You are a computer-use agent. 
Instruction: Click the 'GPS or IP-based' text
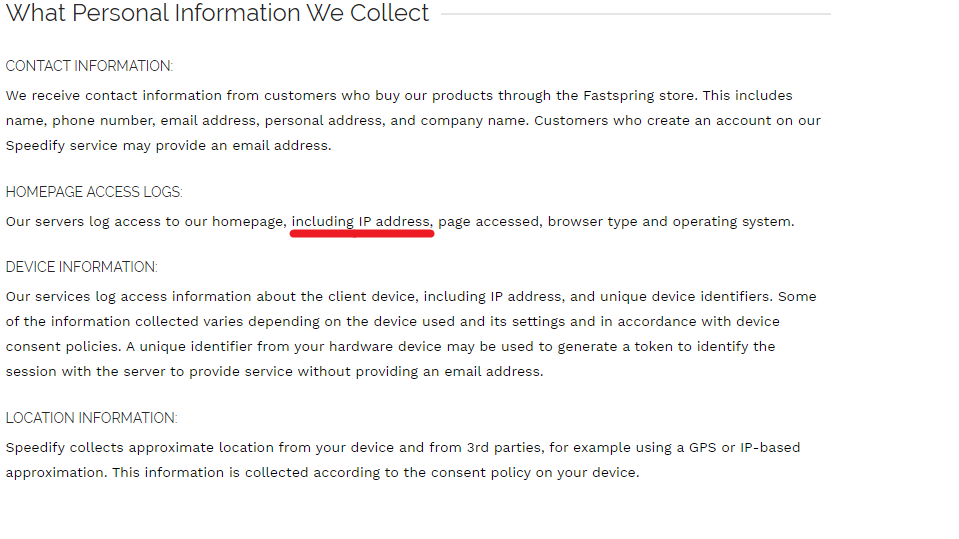[744, 448]
